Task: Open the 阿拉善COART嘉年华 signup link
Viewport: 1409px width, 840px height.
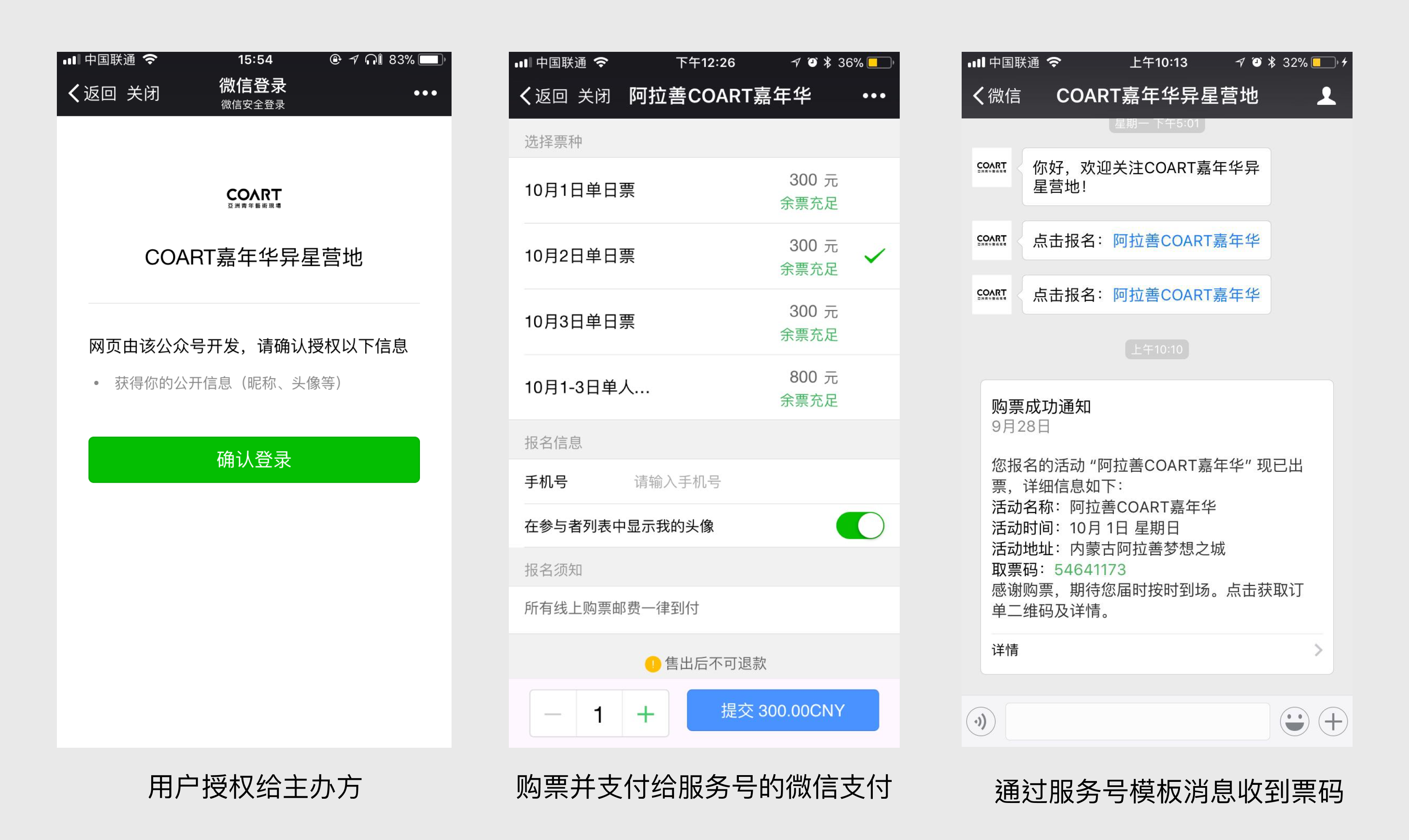Action: (x=1186, y=241)
